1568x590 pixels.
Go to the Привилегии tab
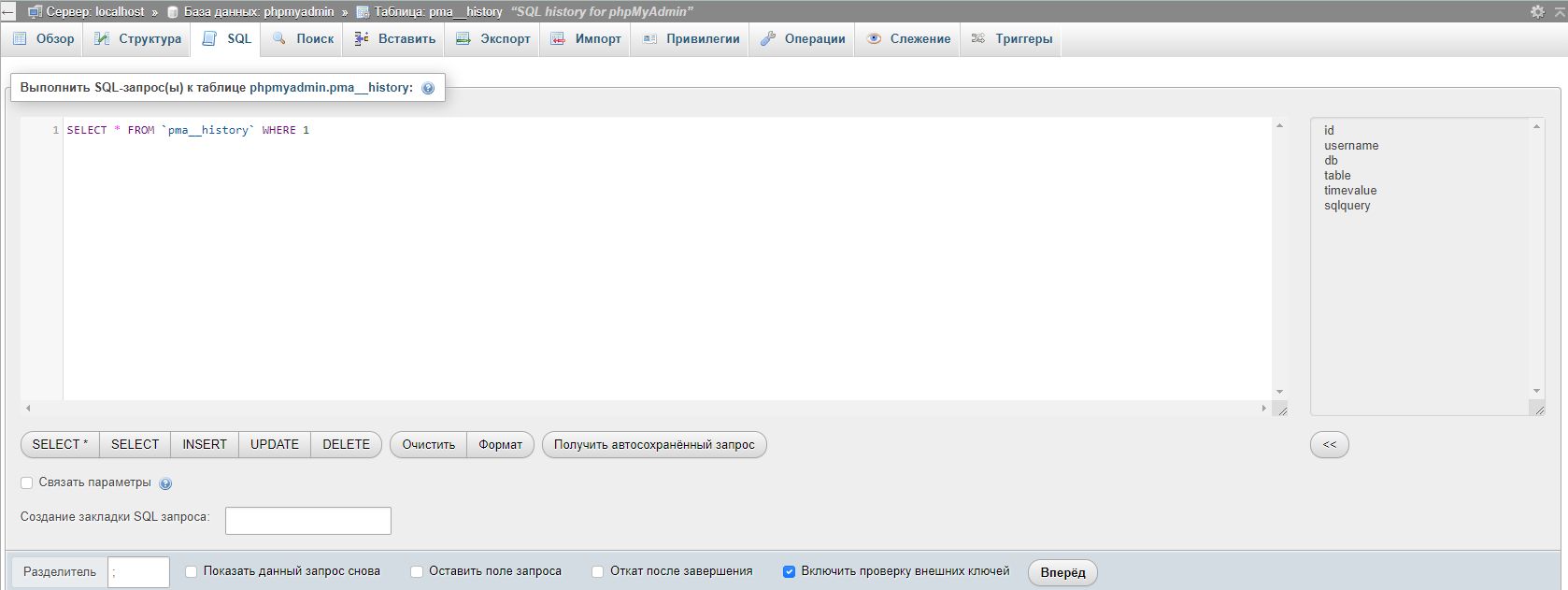(691, 39)
